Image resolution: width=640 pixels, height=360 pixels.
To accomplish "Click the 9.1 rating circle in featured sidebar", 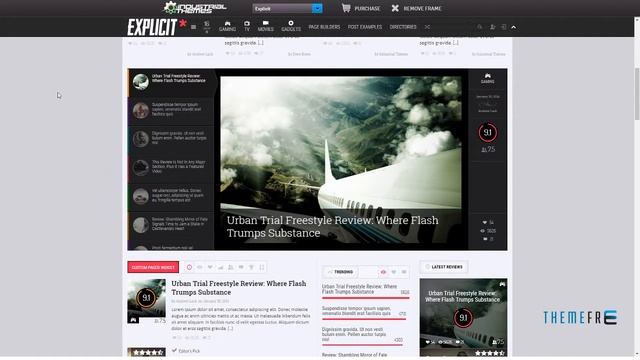I will 487,132.
